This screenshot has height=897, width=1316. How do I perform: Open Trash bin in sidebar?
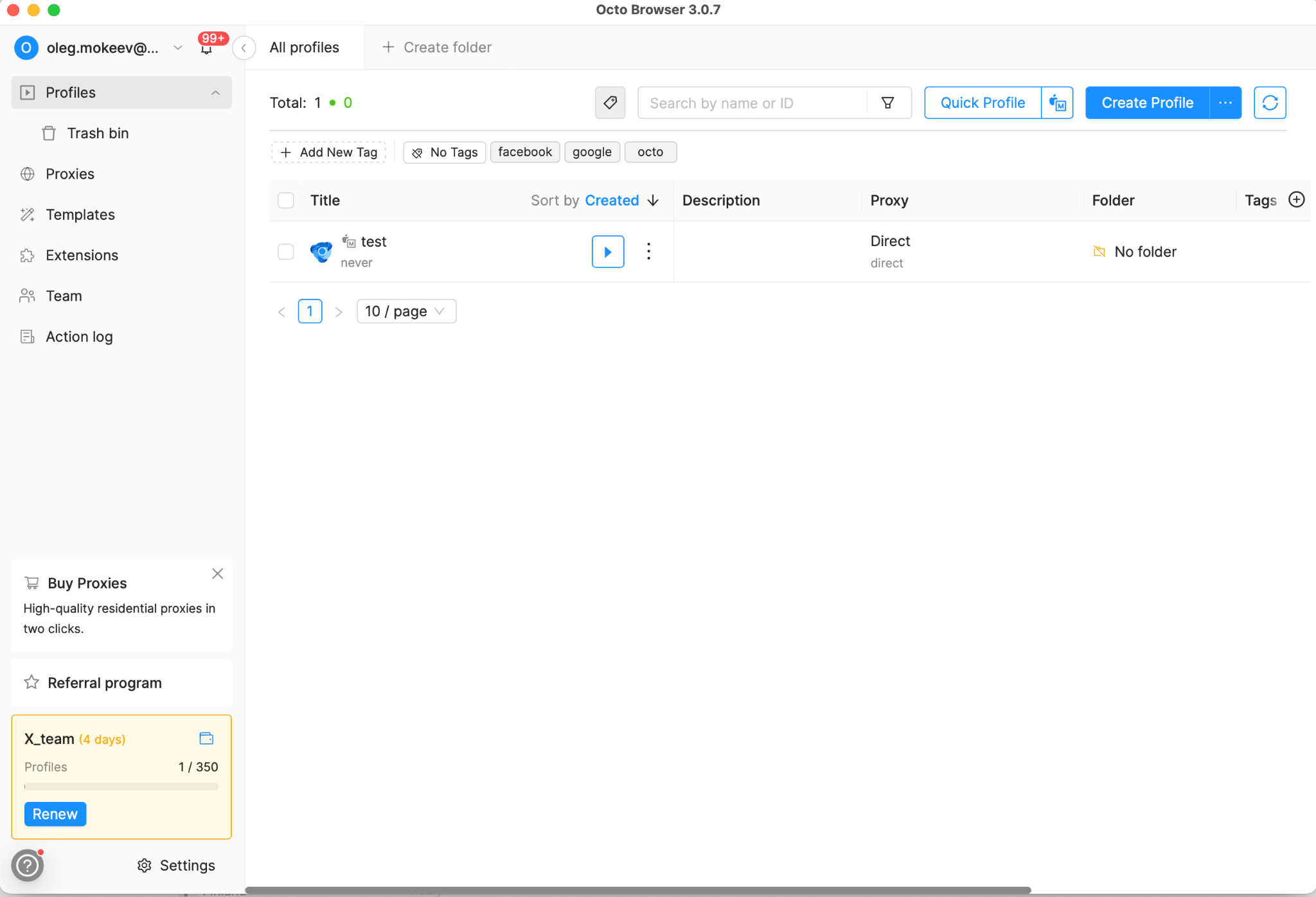pyautogui.click(x=98, y=133)
